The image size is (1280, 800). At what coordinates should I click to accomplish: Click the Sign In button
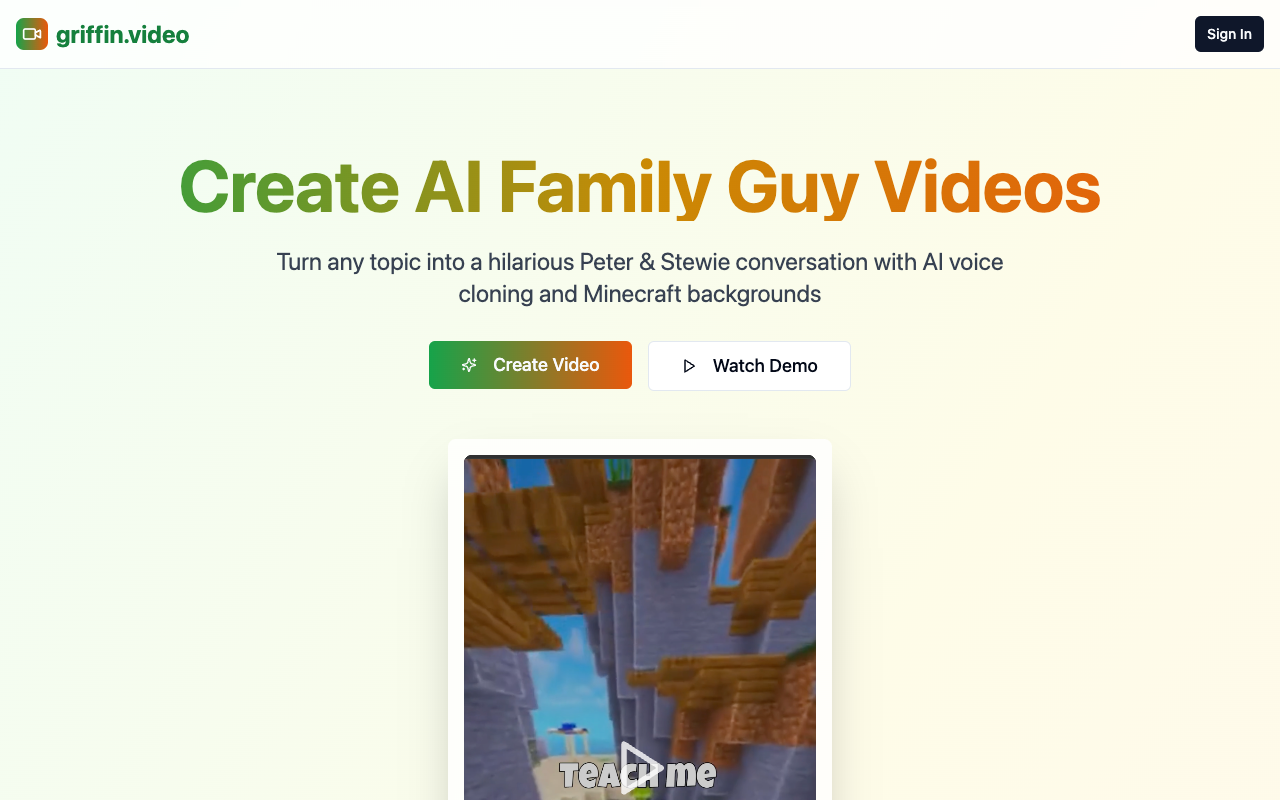1229,34
